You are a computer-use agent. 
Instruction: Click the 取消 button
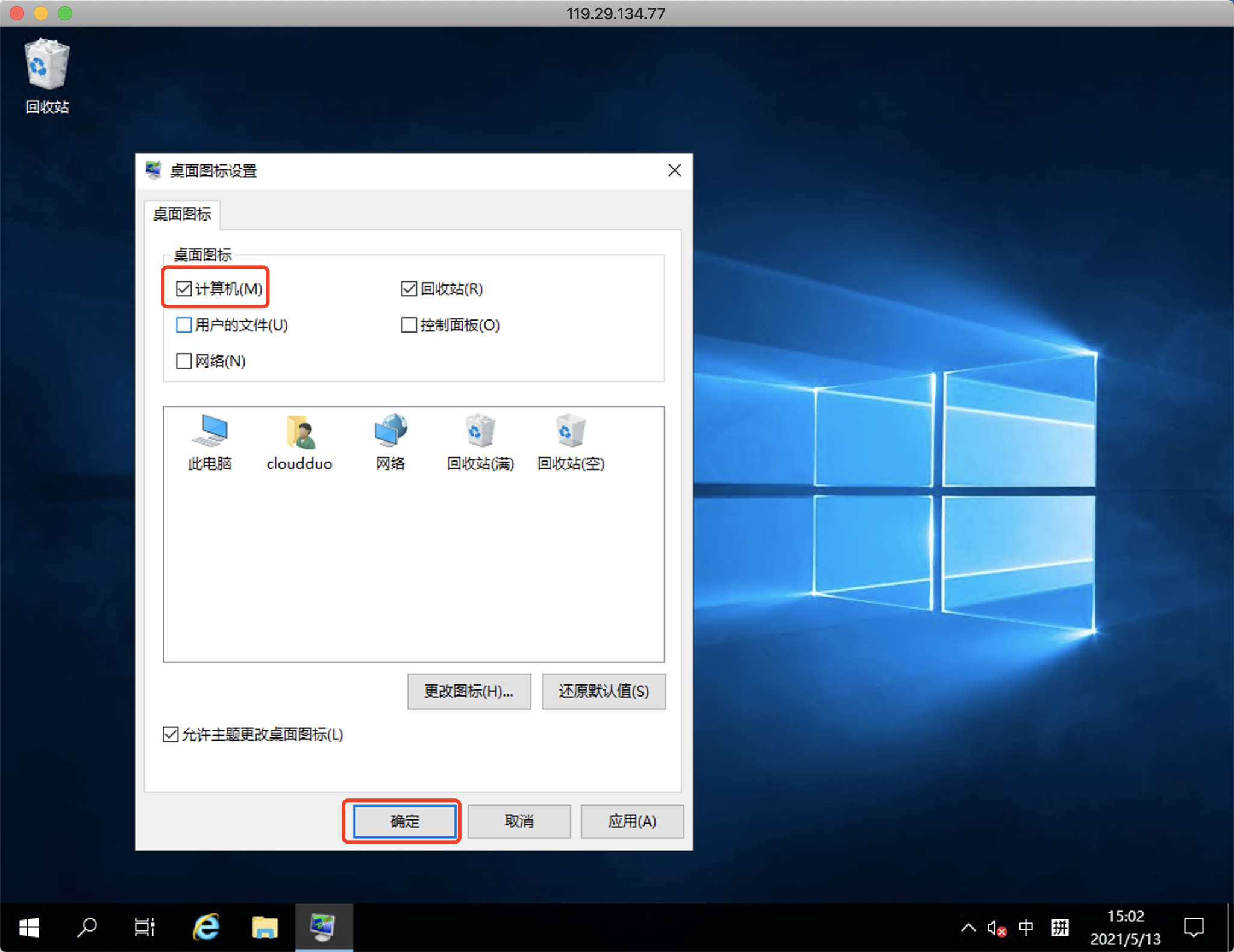click(519, 821)
